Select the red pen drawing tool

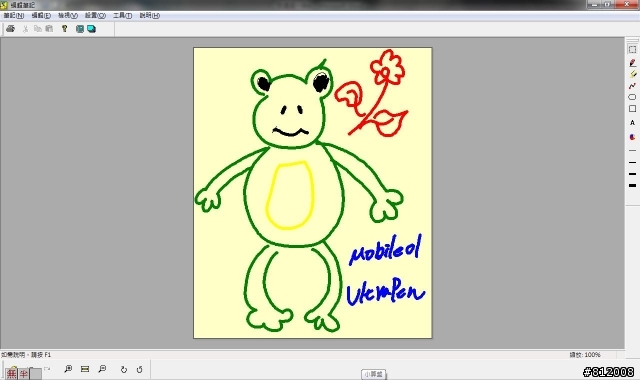coord(632,62)
